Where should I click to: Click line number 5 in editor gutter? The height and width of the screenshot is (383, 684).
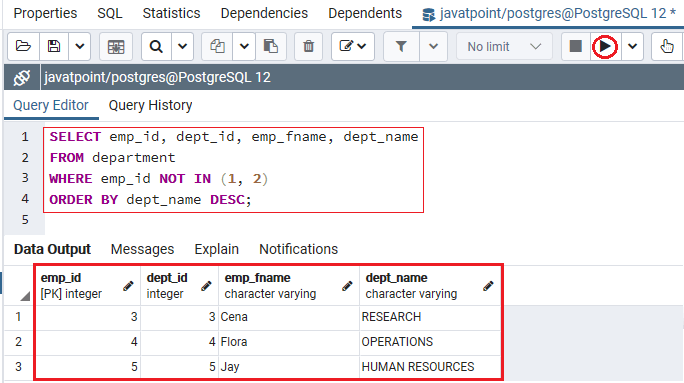(x=25, y=219)
